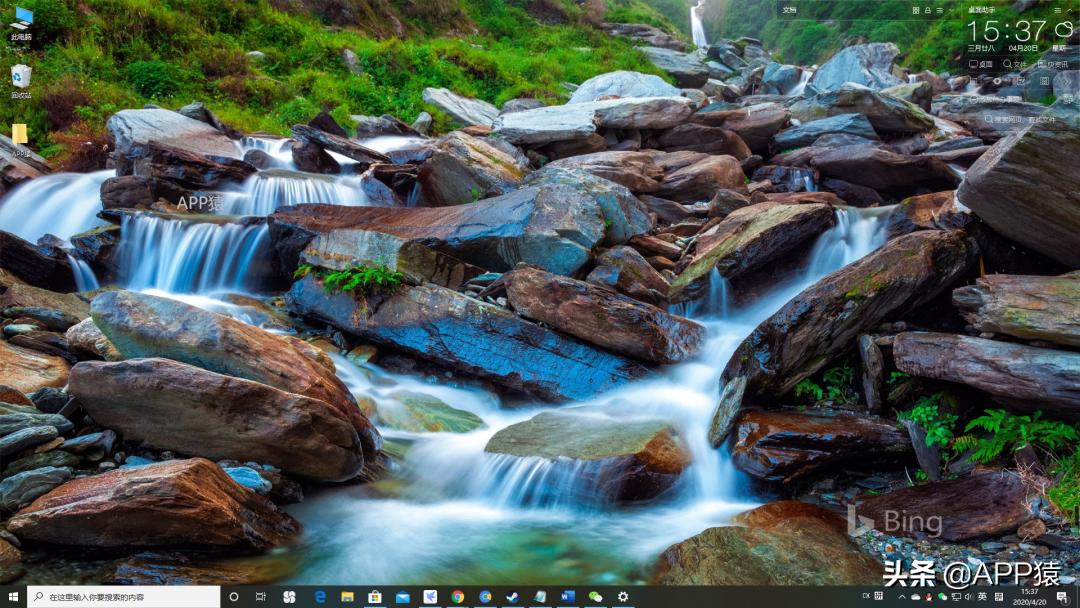
Task: Click the 文档 widget title
Action: 789,10
